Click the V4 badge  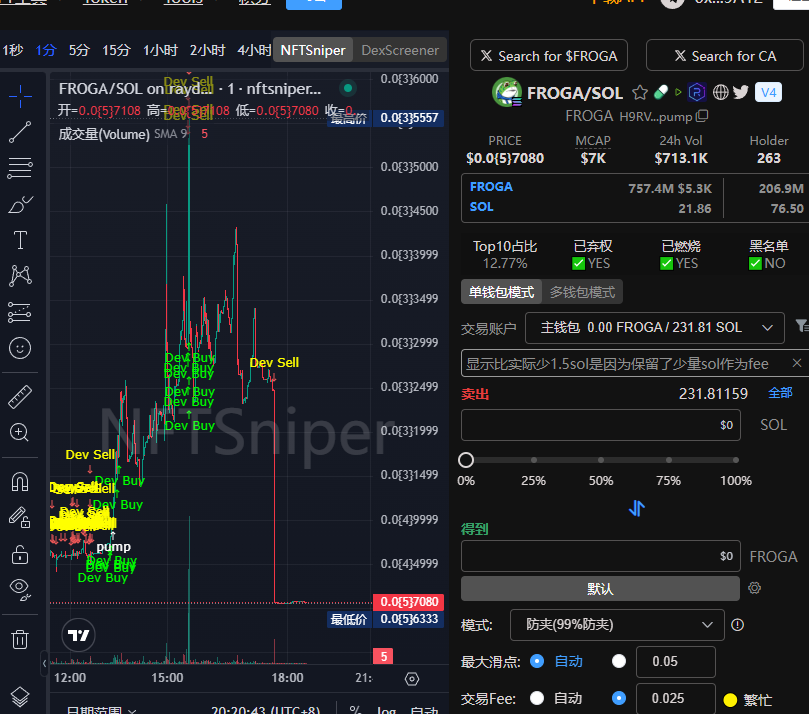pyautogui.click(x=768, y=92)
